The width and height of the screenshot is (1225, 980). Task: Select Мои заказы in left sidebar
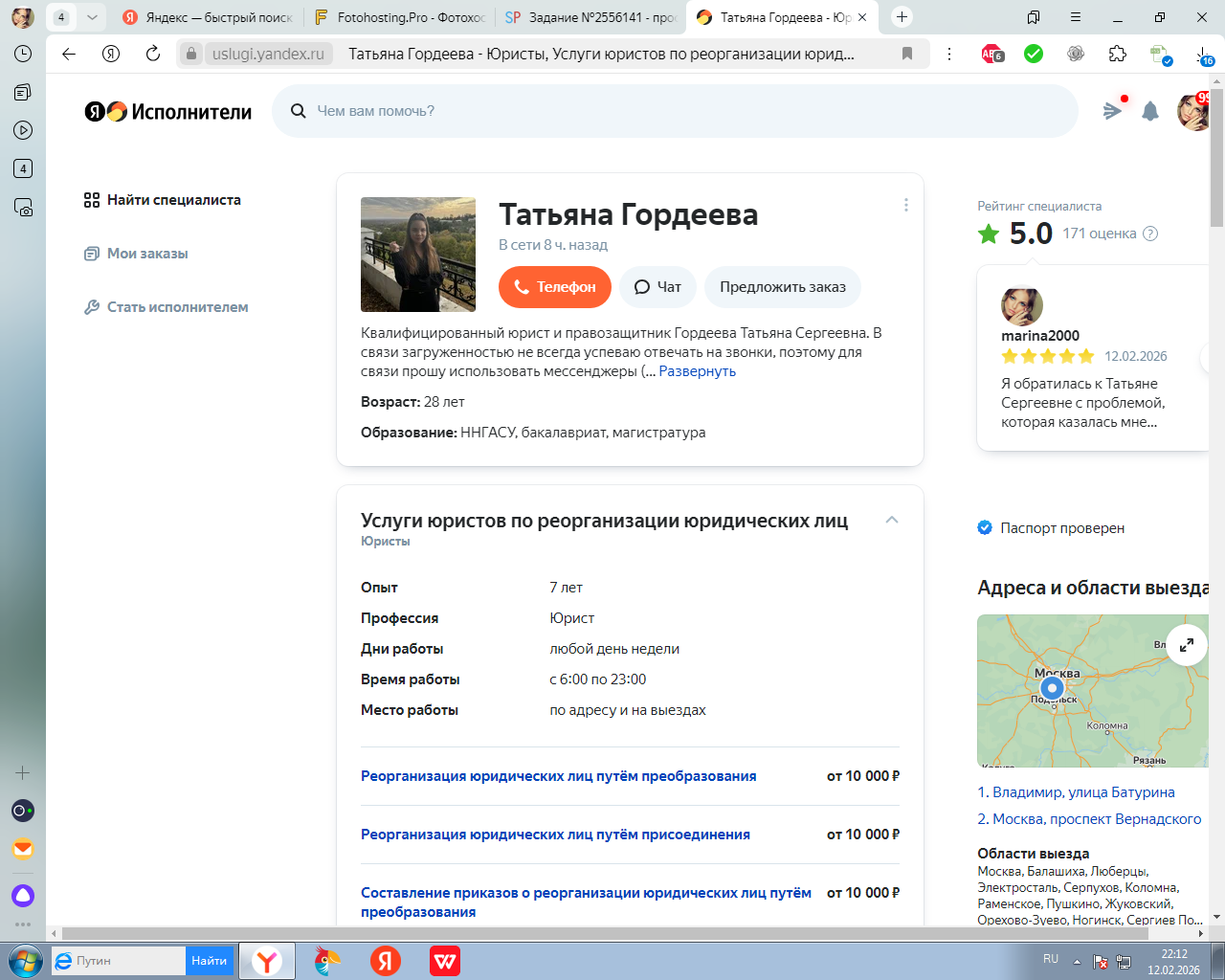tap(147, 254)
